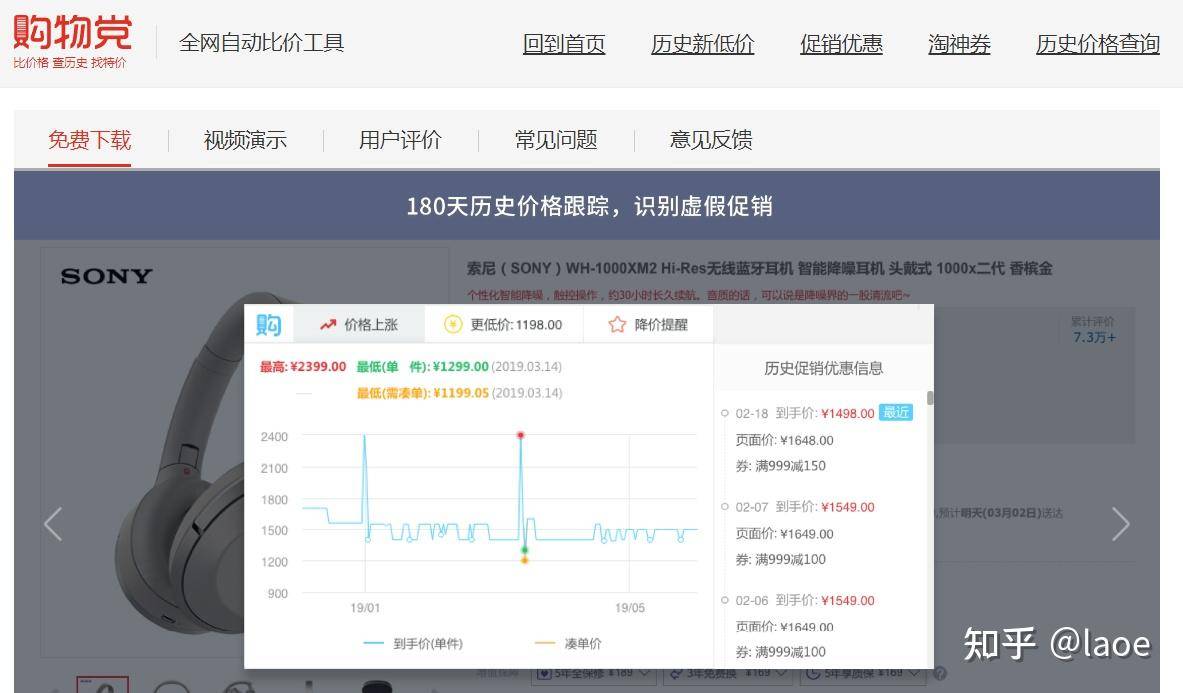Select the 免费下载 tab
This screenshot has height=693, width=1183.
coord(90,140)
